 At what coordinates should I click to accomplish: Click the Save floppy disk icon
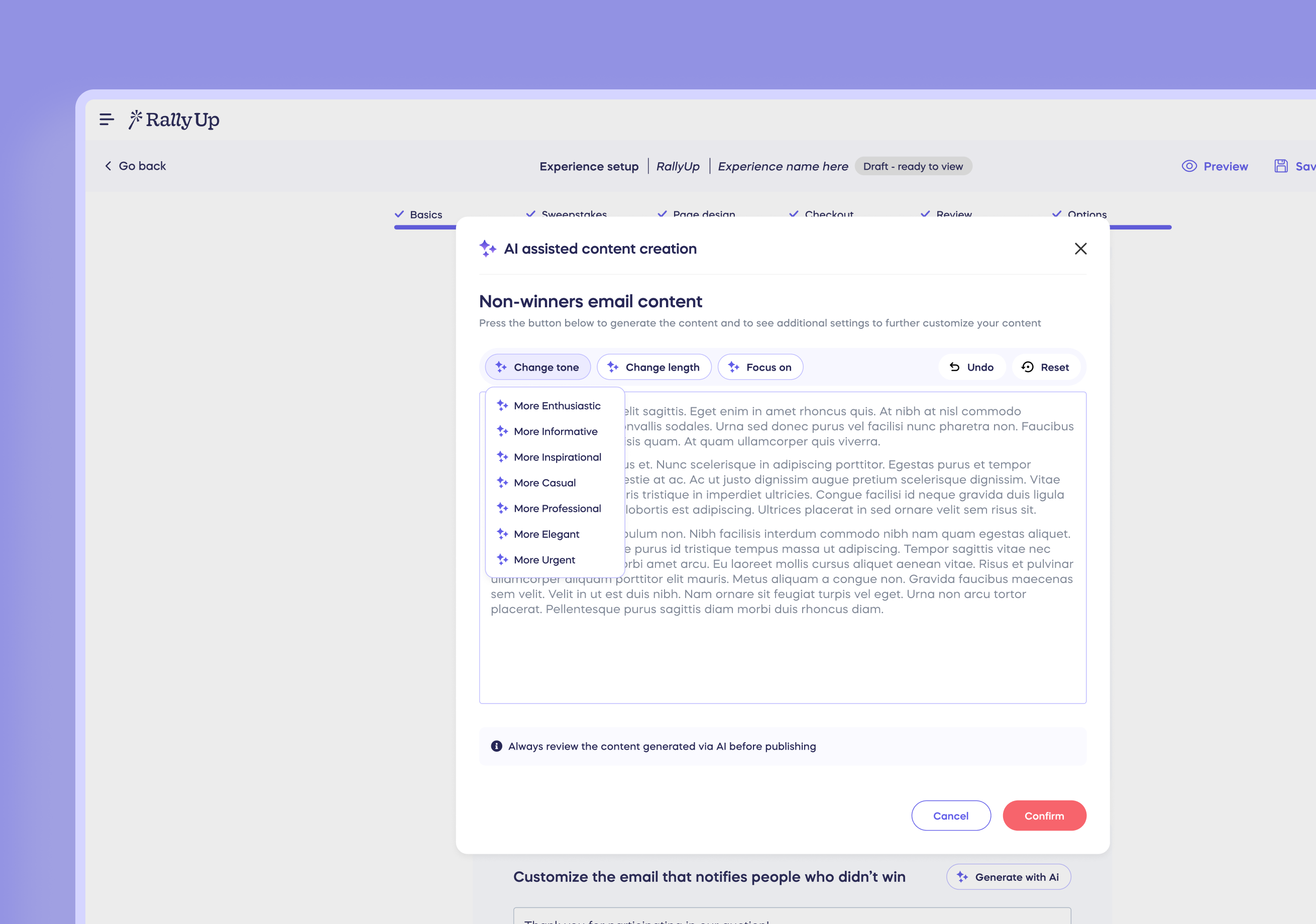pyautogui.click(x=1281, y=166)
